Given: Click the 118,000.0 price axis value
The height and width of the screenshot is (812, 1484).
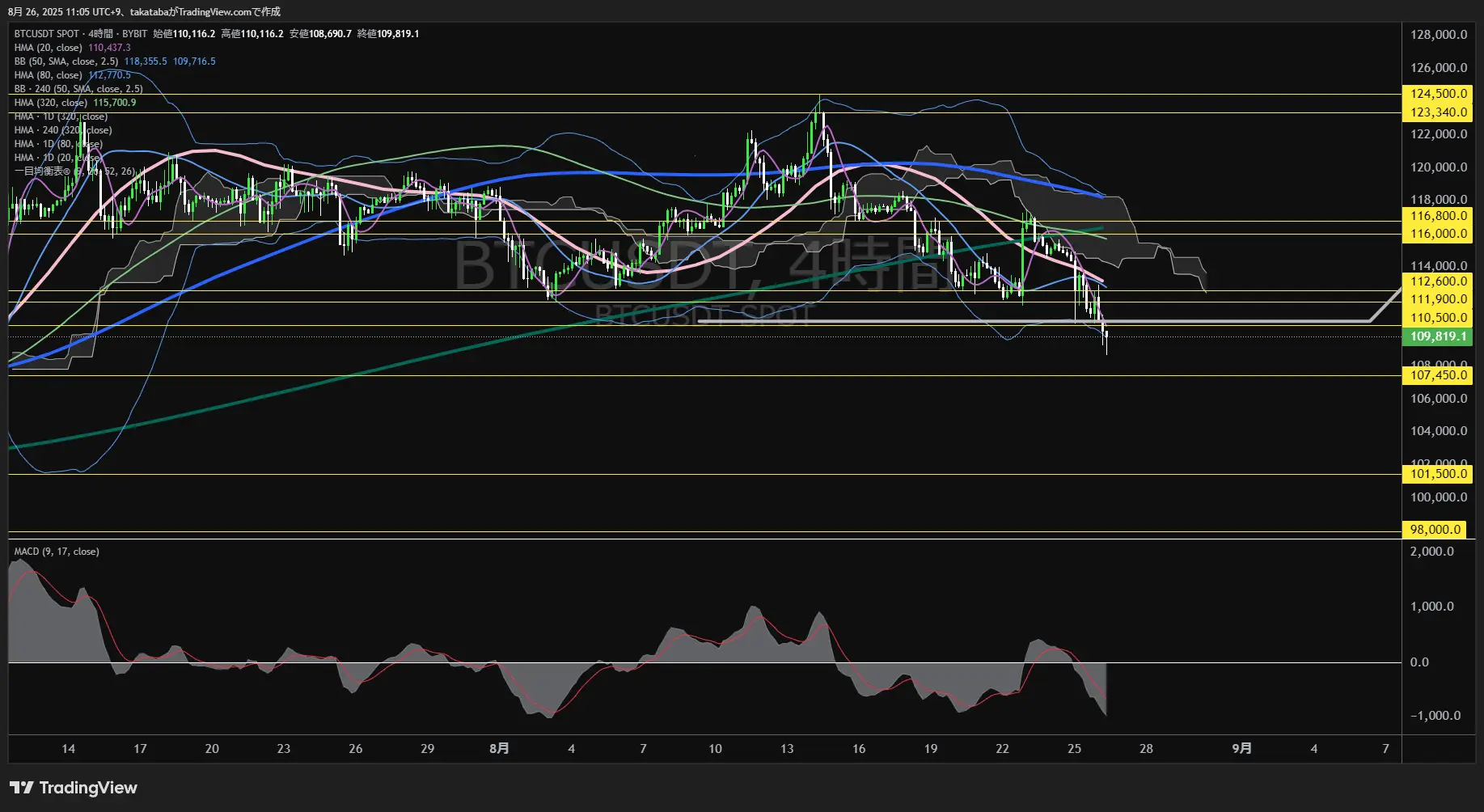Looking at the screenshot, I should point(1439,200).
